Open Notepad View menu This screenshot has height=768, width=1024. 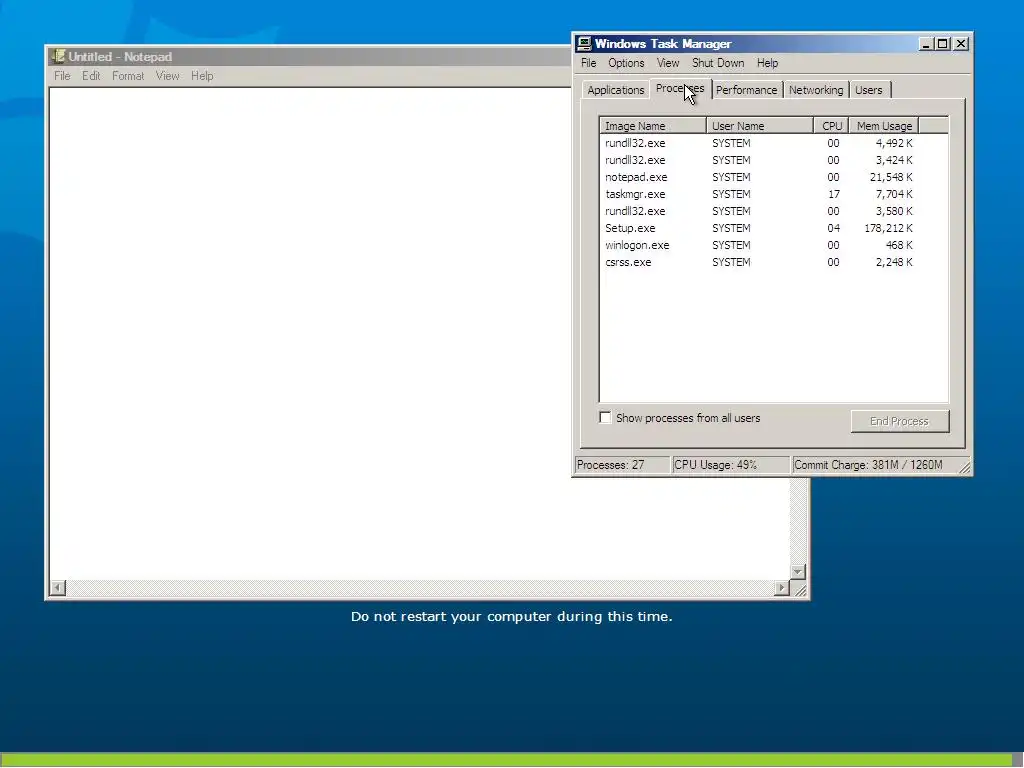[x=167, y=76]
